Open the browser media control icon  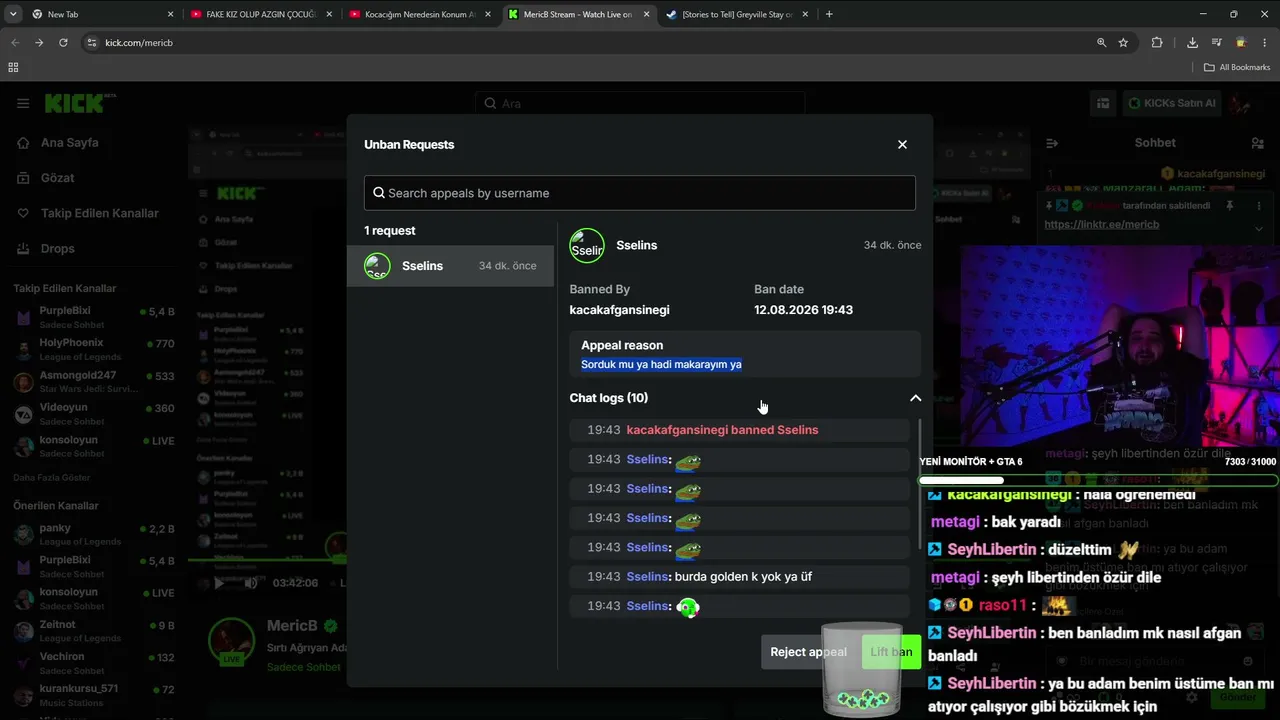point(1216,43)
